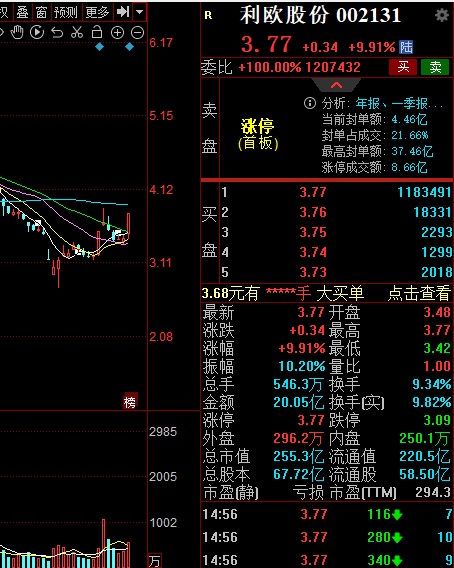
Task: Select buy level 2 price 3.76
Action: (313, 212)
